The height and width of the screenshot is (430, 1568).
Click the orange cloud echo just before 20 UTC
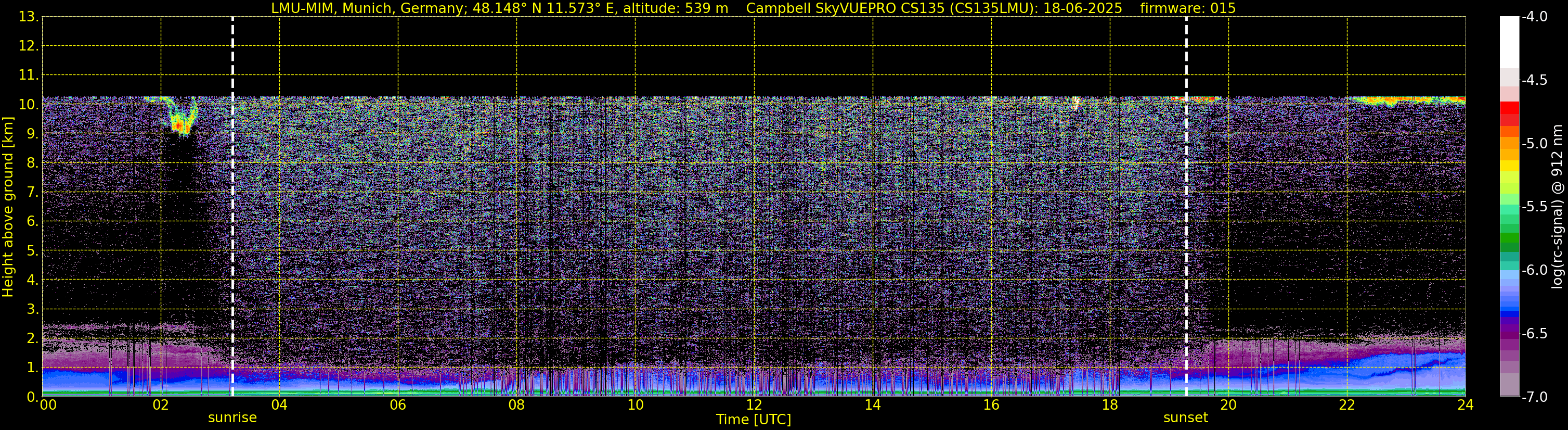(x=1197, y=99)
